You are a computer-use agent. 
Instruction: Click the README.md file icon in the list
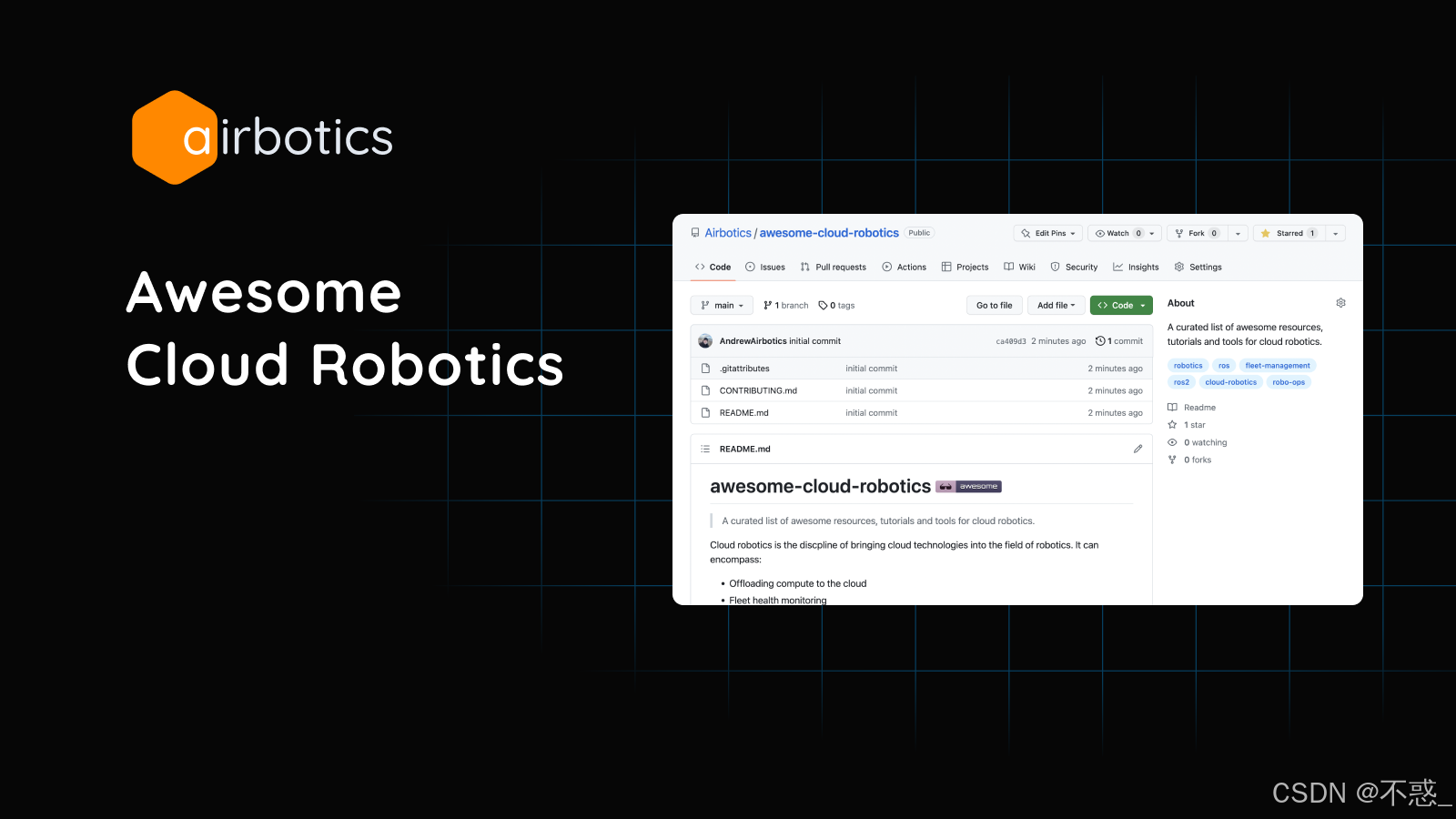[705, 413]
